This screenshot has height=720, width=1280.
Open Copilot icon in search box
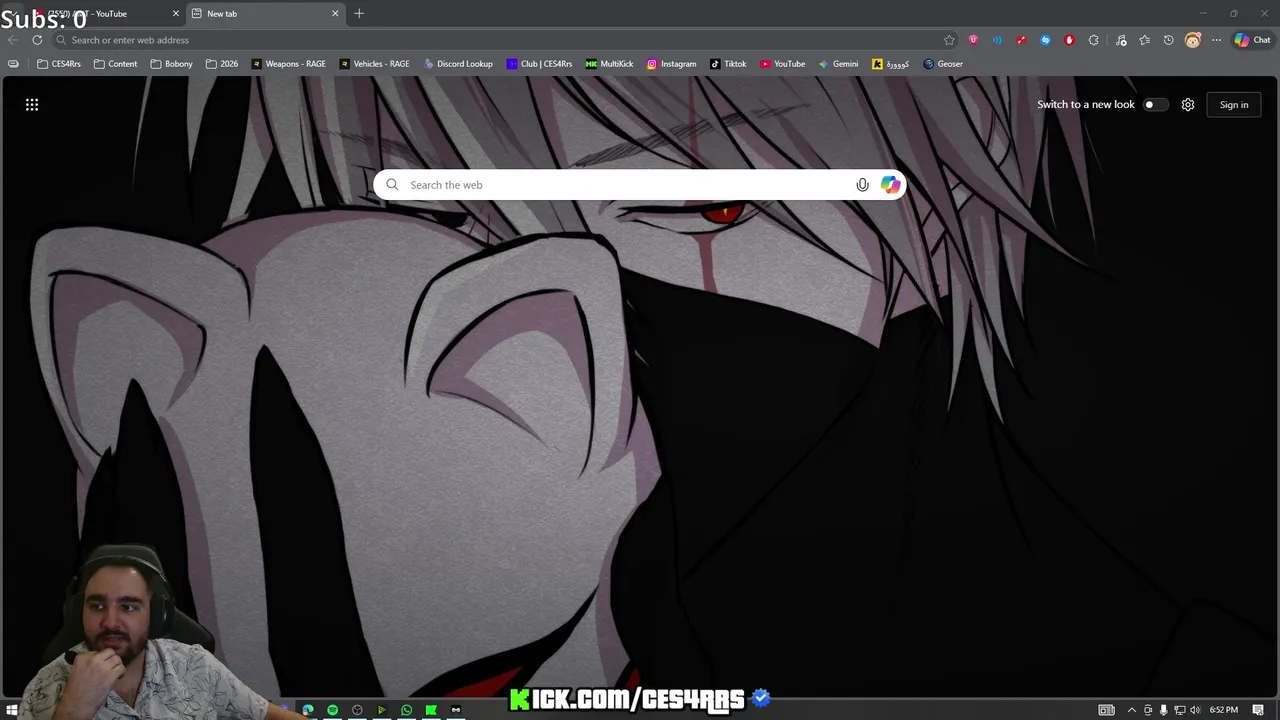point(890,185)
